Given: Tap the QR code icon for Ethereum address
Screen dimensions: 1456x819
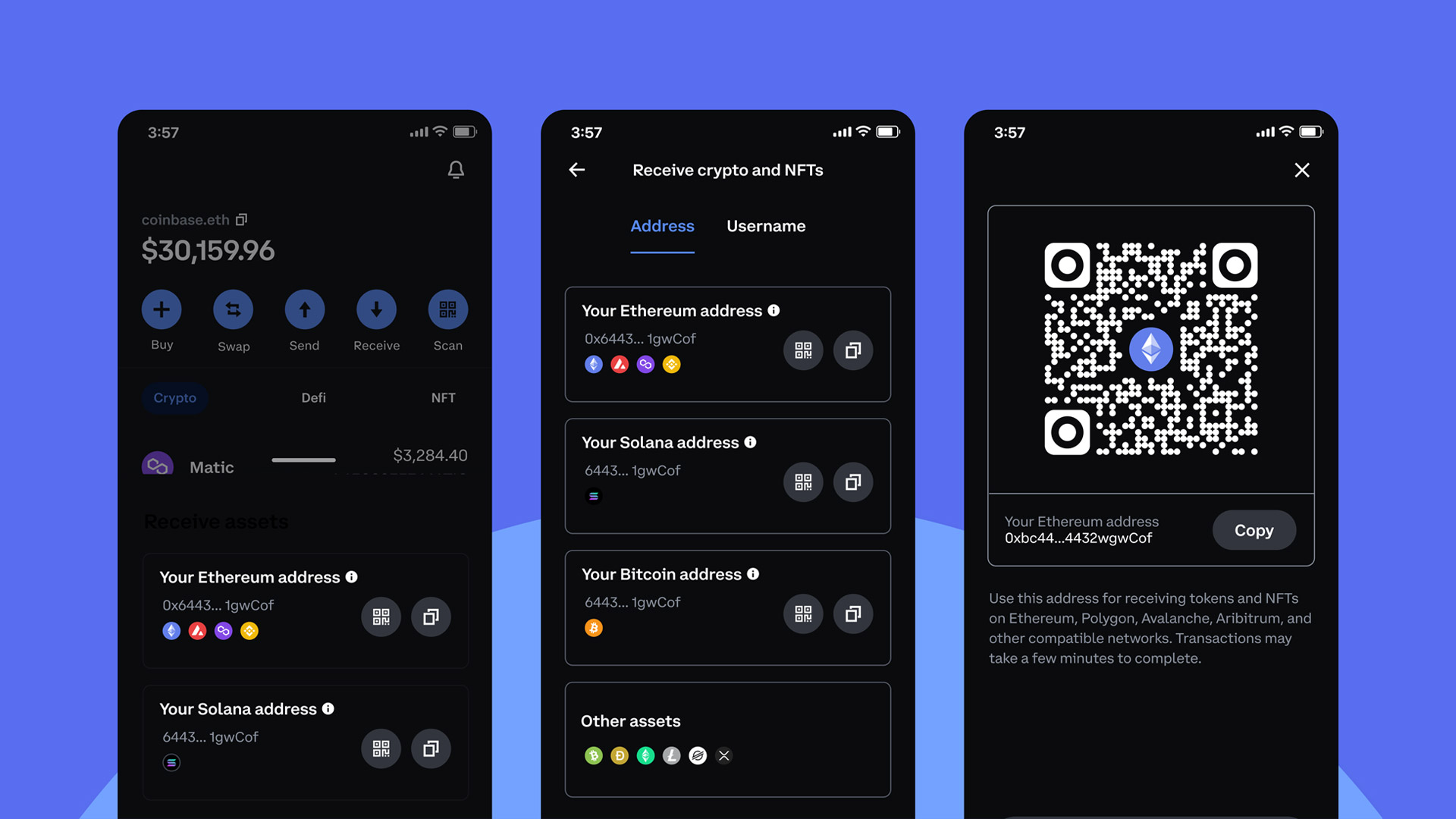Looking at the screenshot, I should (803, 350).
